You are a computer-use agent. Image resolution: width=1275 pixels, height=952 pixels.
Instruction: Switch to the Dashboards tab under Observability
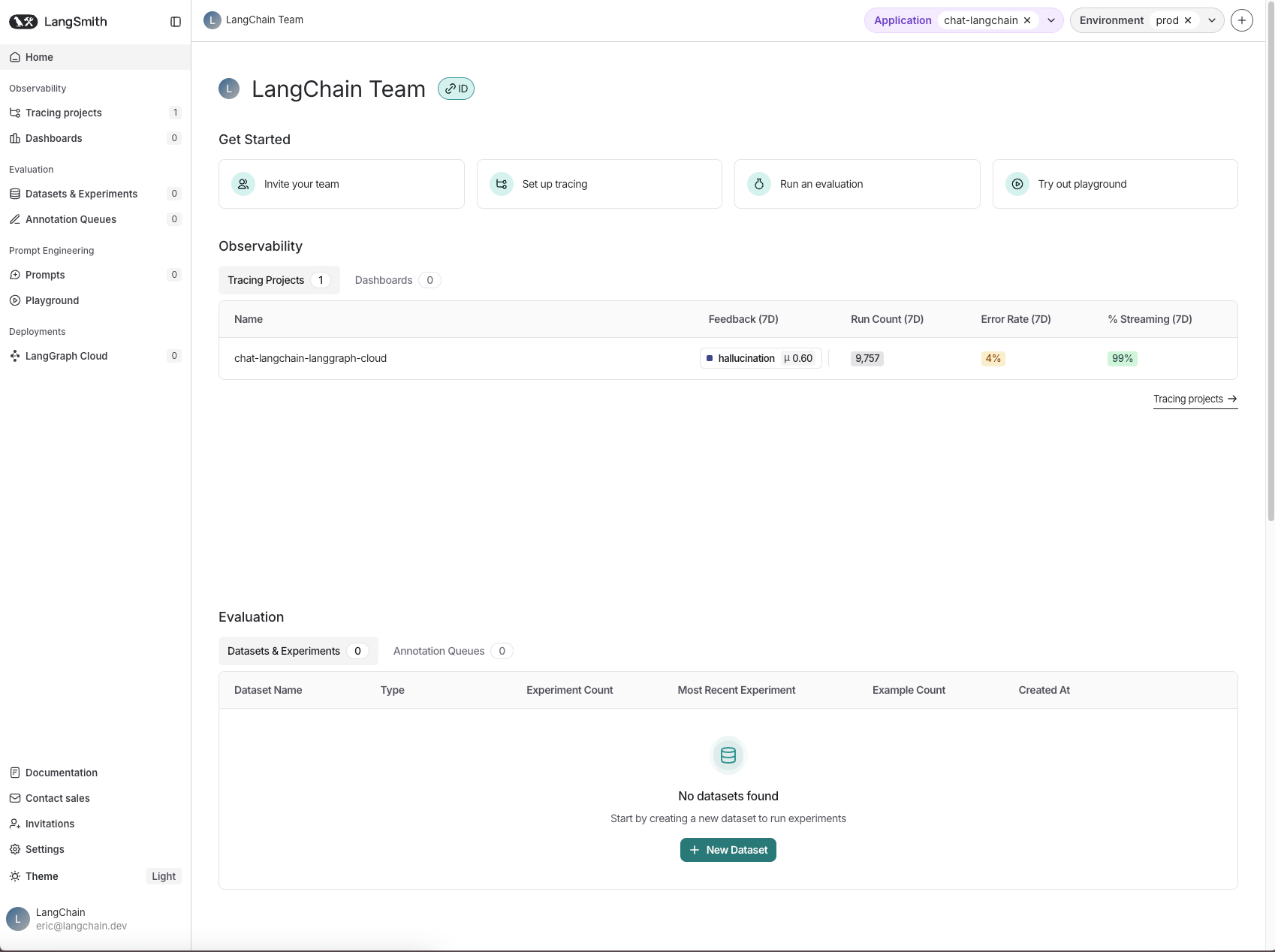click(x=397, y=280)
